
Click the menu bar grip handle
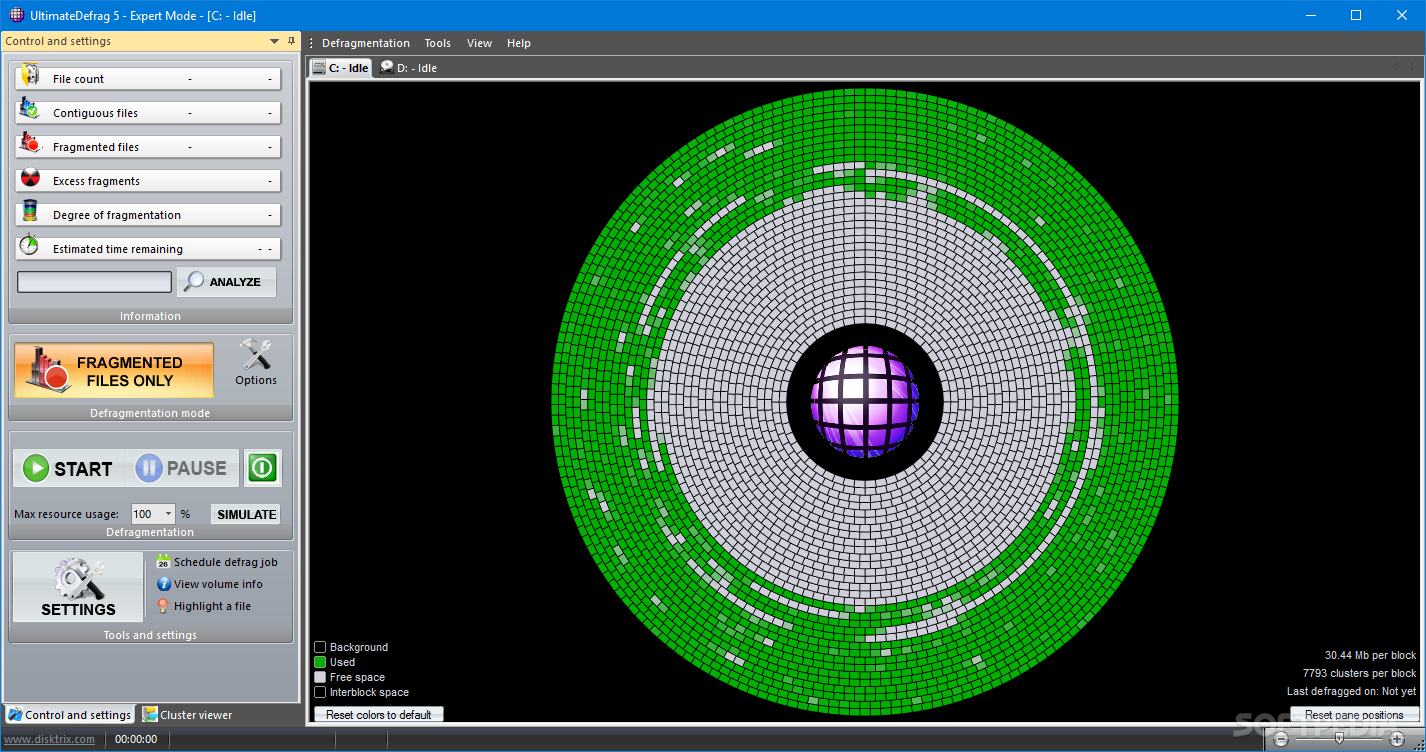pos(311,43)
